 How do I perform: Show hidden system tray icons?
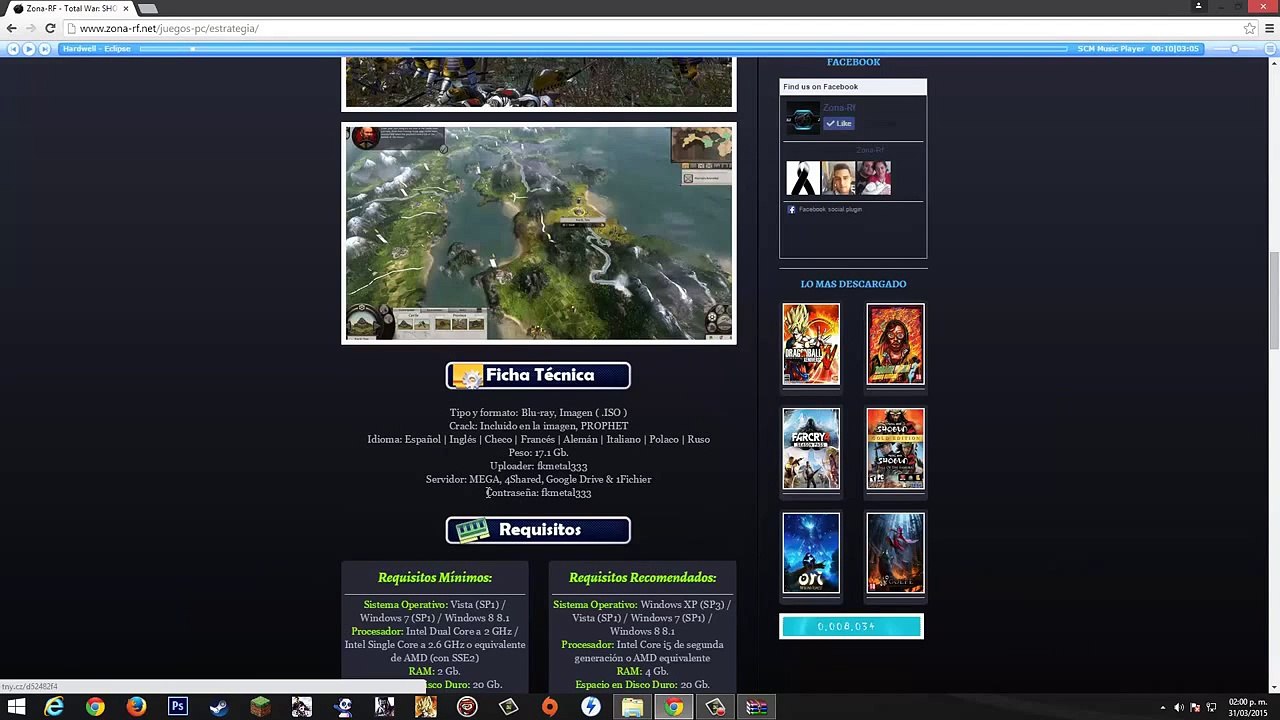pos(1163,708)
